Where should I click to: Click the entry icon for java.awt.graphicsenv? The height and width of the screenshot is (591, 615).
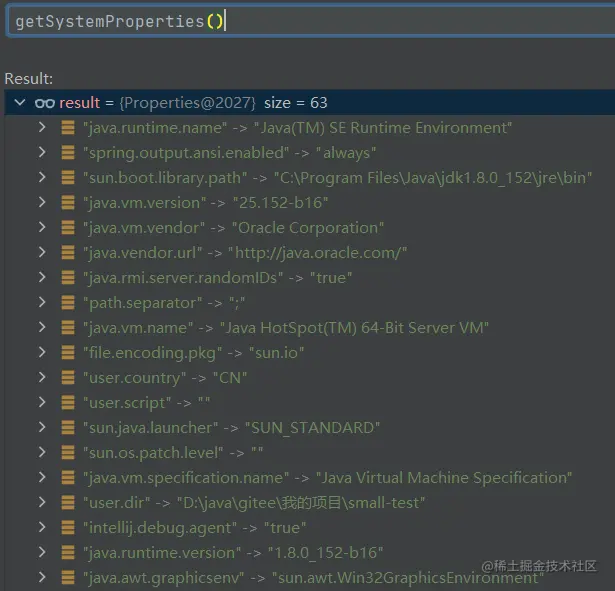click(68, 578)
